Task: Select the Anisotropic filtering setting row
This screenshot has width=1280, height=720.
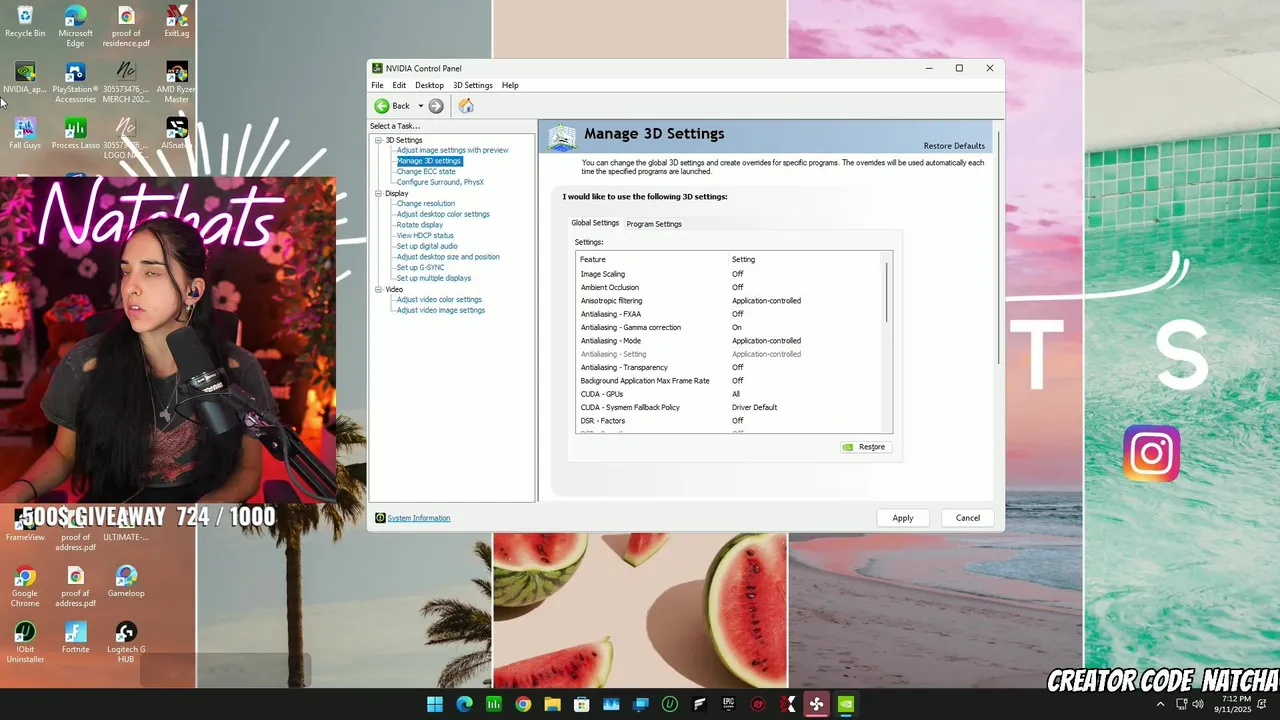Action: click(729, 301)
